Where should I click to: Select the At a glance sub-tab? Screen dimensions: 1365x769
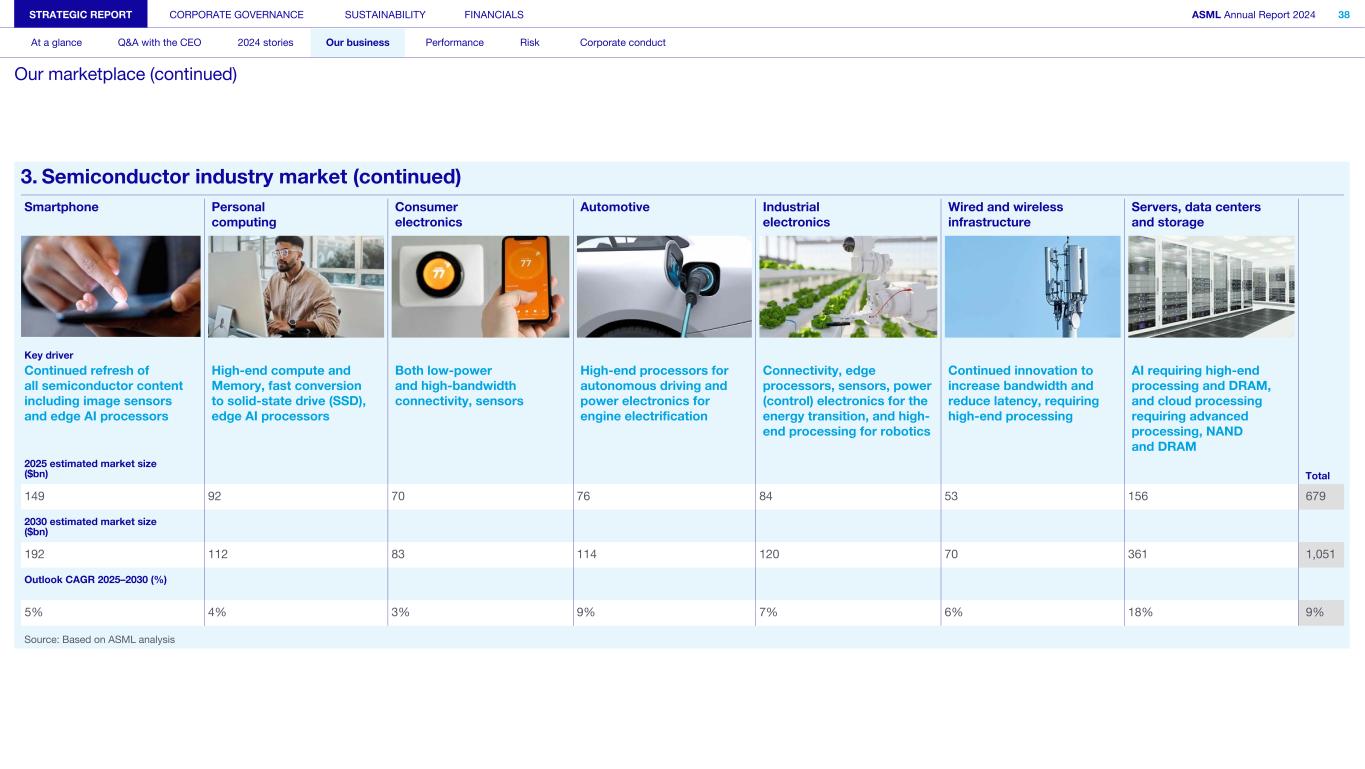tap(56, 43)
